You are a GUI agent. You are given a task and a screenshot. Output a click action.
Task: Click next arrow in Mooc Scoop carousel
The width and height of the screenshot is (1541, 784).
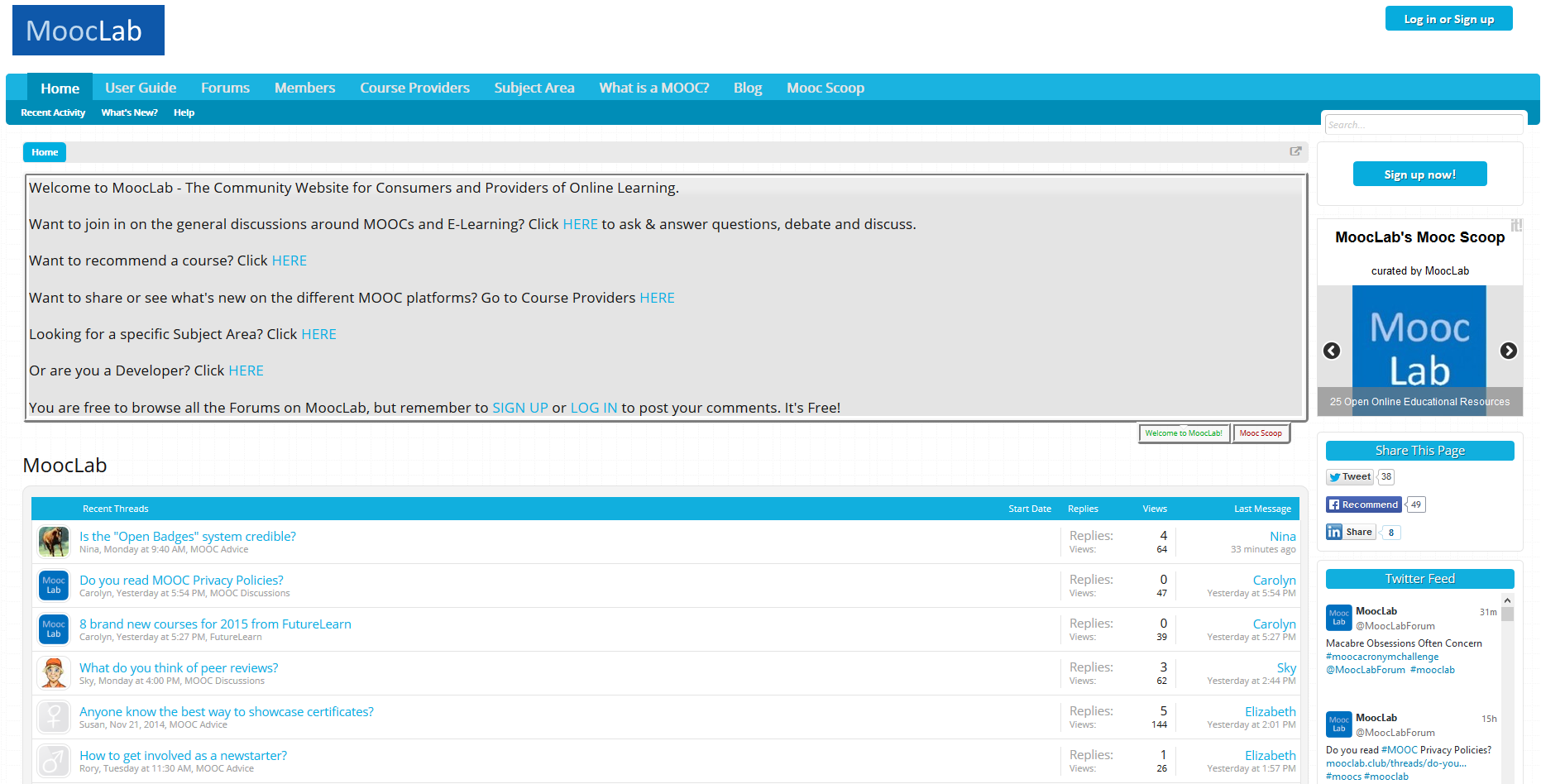1509,351
